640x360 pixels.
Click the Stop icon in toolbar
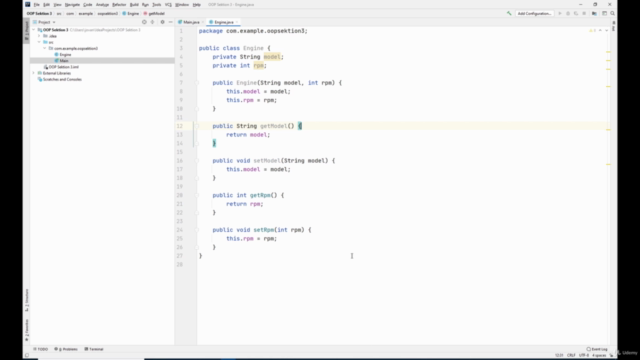tap(584, 13)
